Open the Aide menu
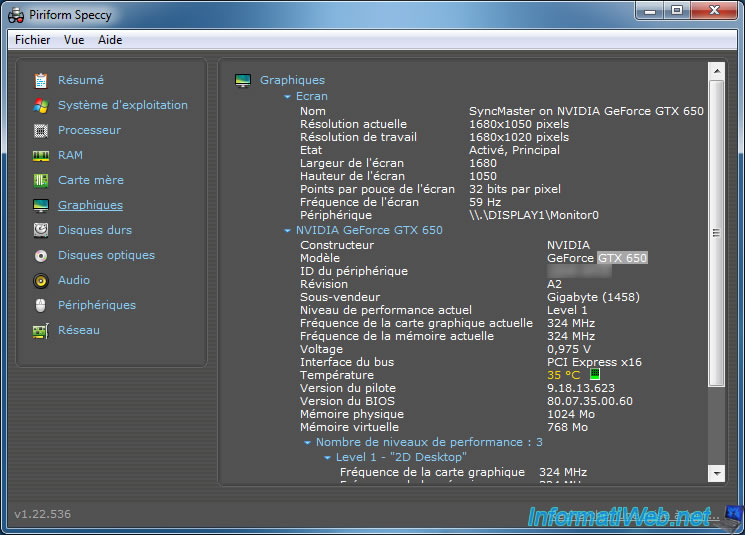The height and width of the screenshot is (535, 745). pos(110,40)
